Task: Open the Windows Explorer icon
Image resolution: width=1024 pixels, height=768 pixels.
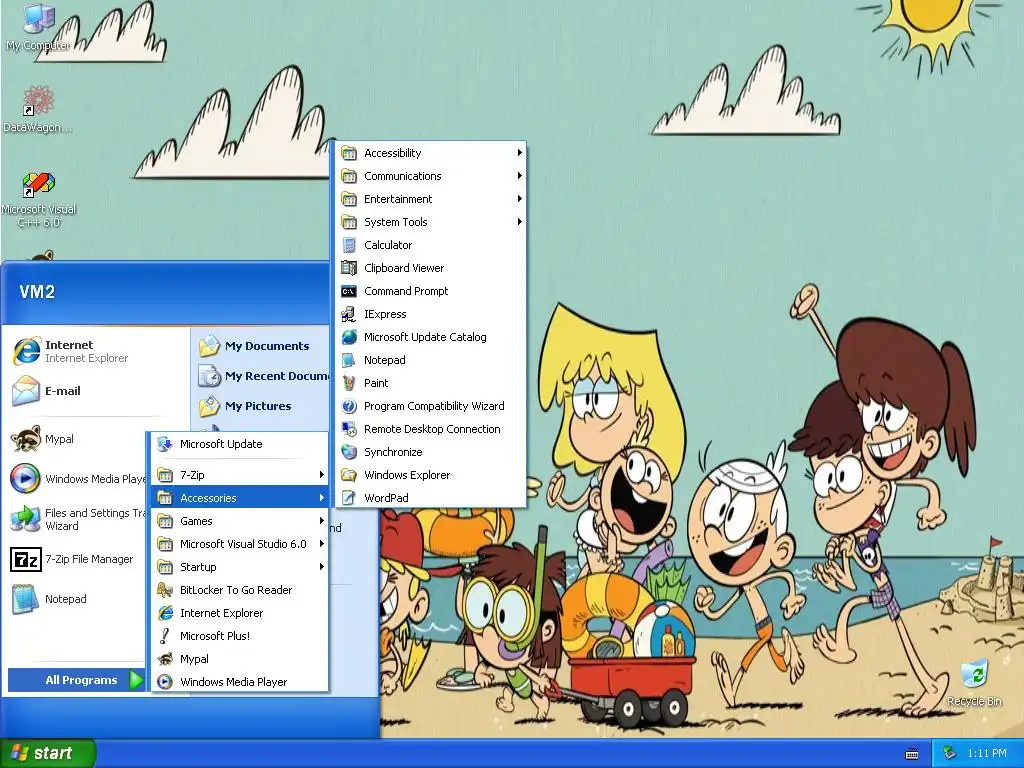Action: [349, 475]
